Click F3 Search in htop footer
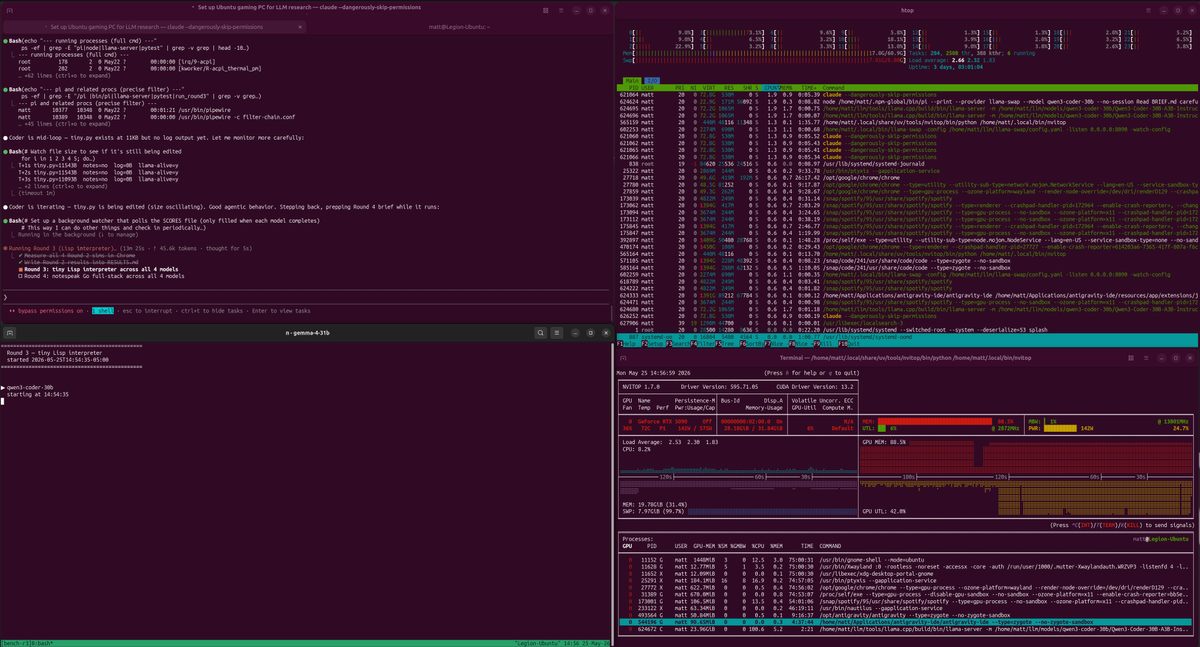1200x647 pixels. [680, 343]
